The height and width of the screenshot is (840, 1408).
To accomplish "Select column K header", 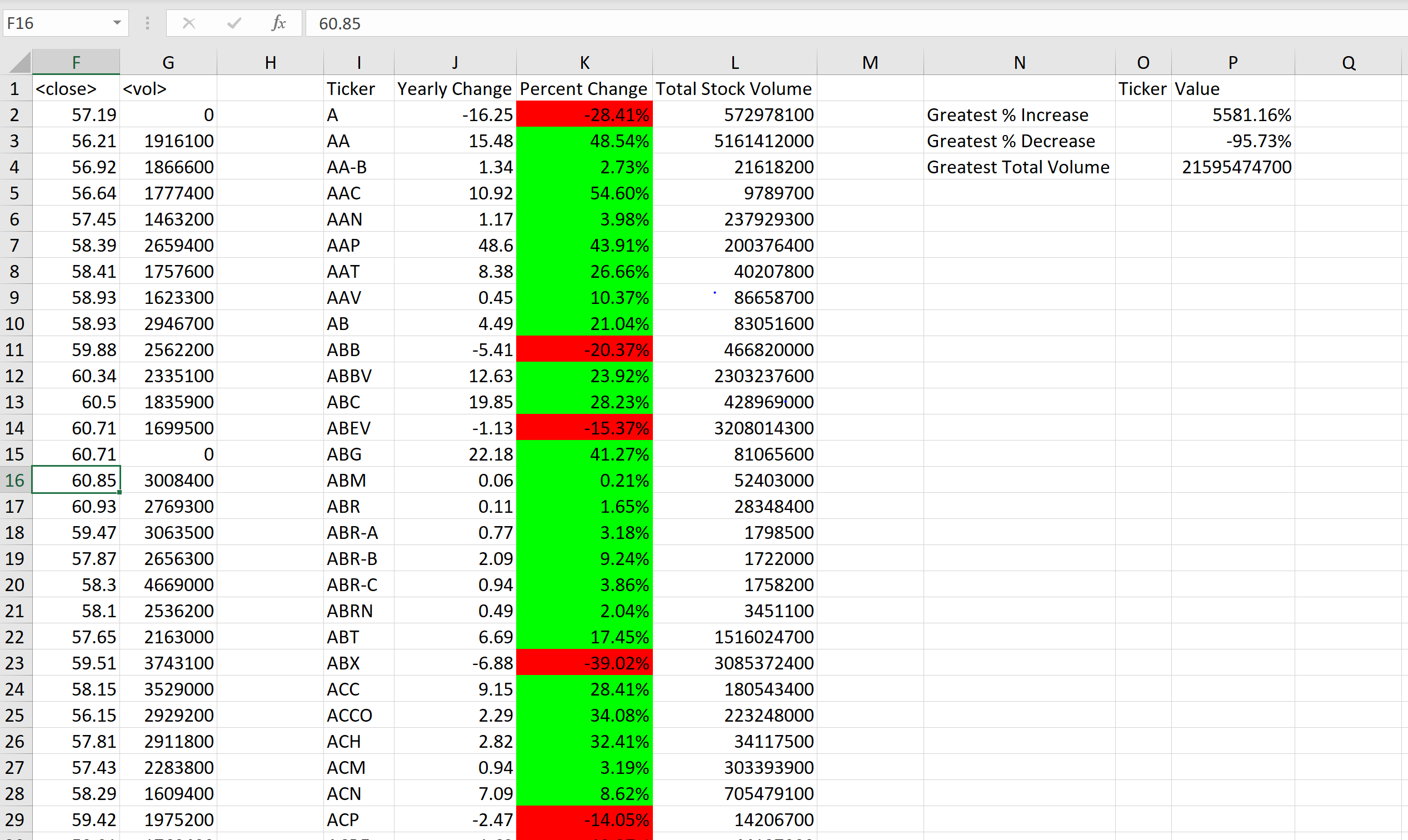I will click(585, 62).
